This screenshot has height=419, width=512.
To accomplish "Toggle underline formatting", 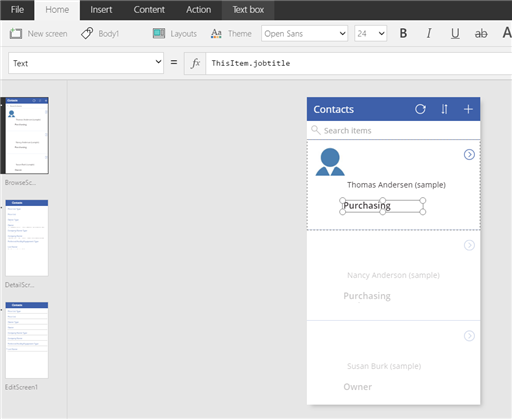I will (455, 33).
